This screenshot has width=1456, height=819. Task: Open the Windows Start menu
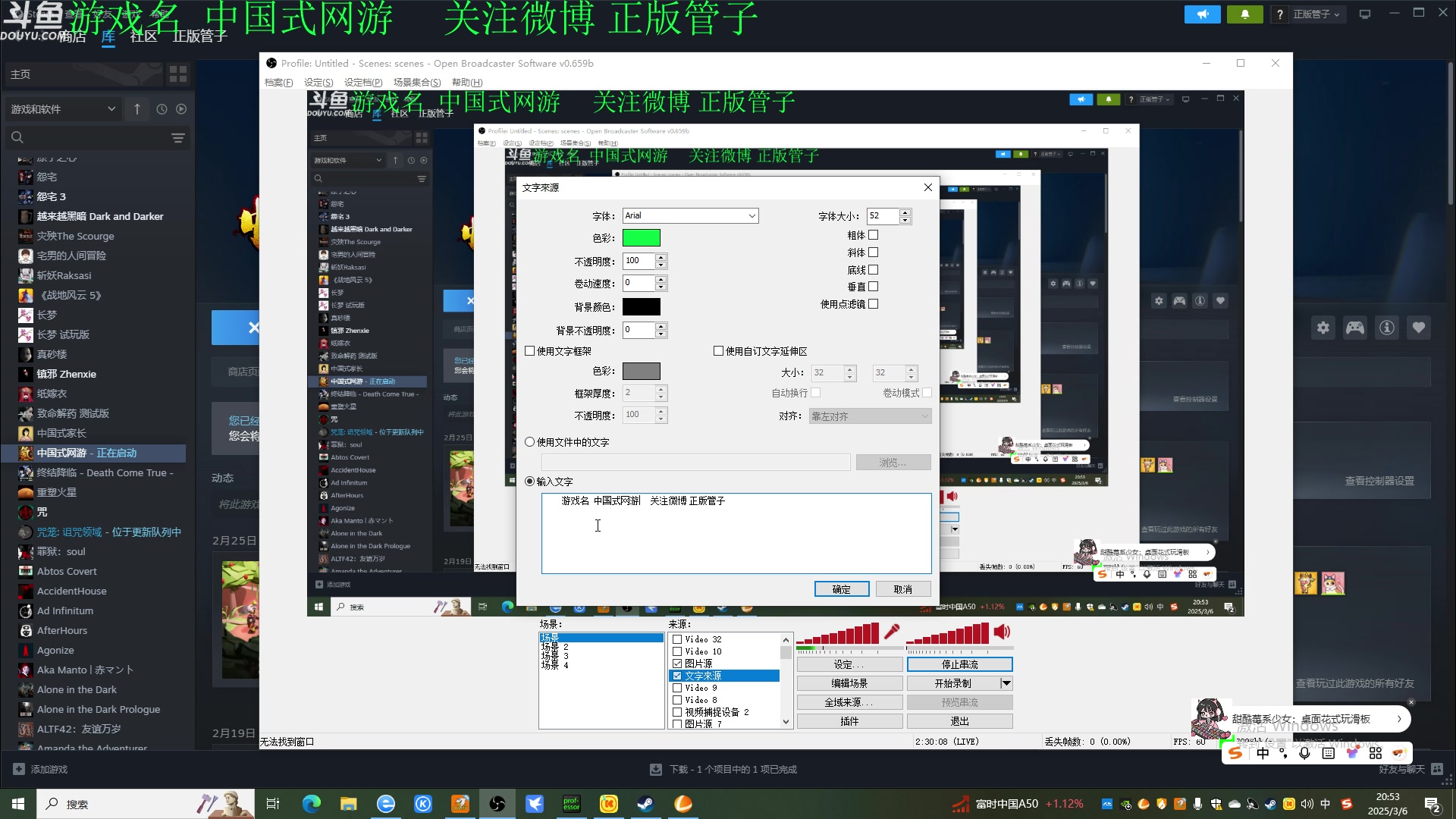tap(18, 804)
